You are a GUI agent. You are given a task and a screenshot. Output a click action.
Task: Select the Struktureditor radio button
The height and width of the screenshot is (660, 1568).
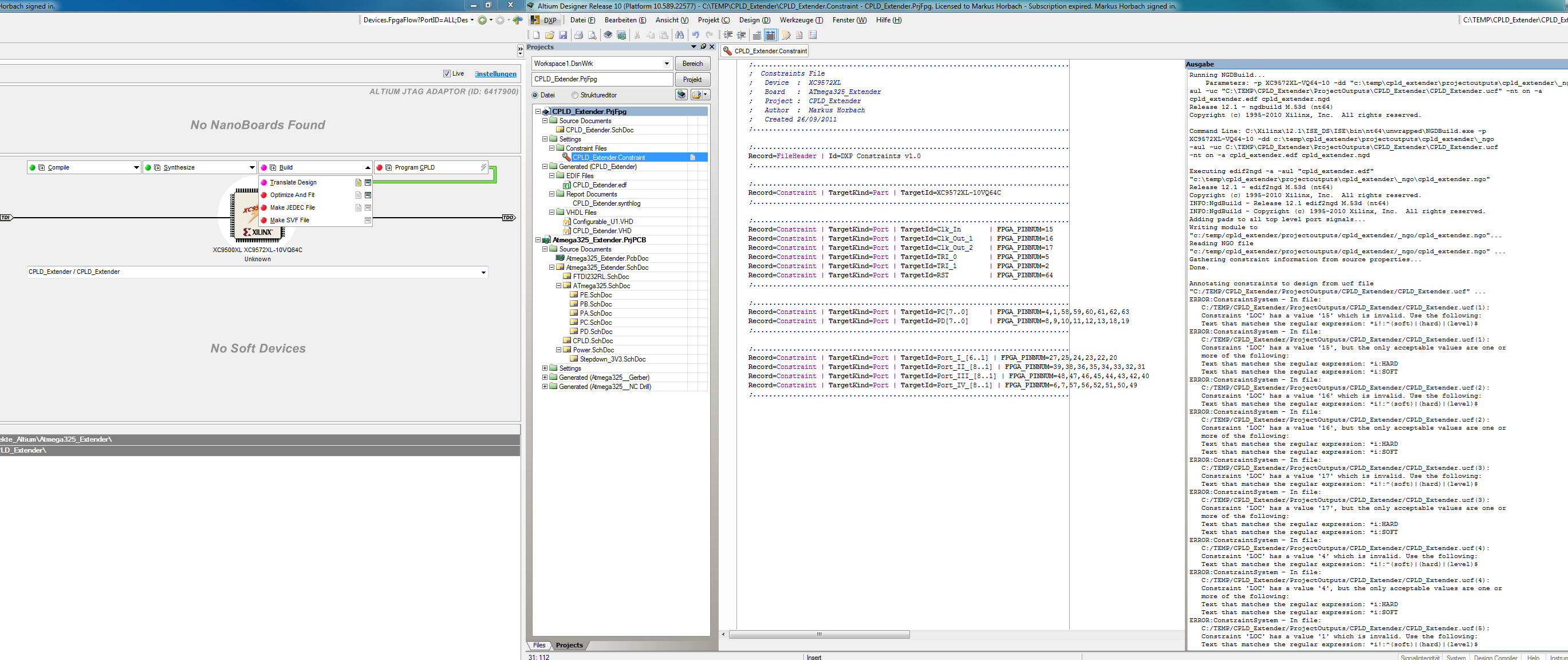click(x=574, y=95)
